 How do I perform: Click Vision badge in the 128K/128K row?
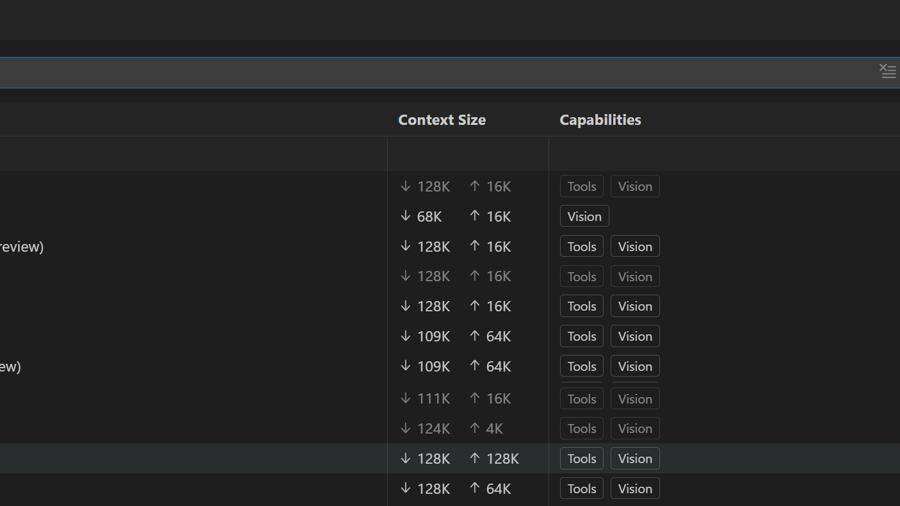pos(635,458)
